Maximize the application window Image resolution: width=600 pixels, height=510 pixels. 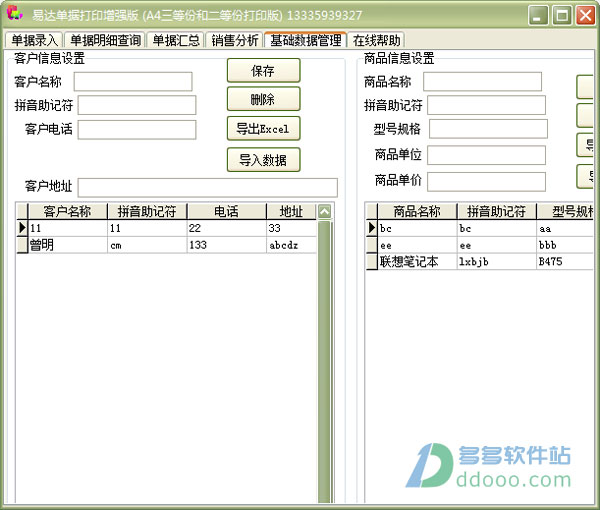[562, 16]
